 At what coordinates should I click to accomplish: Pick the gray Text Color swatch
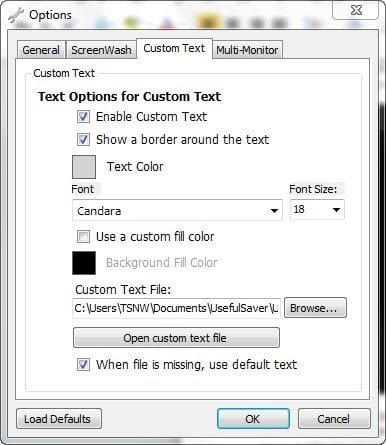click(x=84, y=167)
